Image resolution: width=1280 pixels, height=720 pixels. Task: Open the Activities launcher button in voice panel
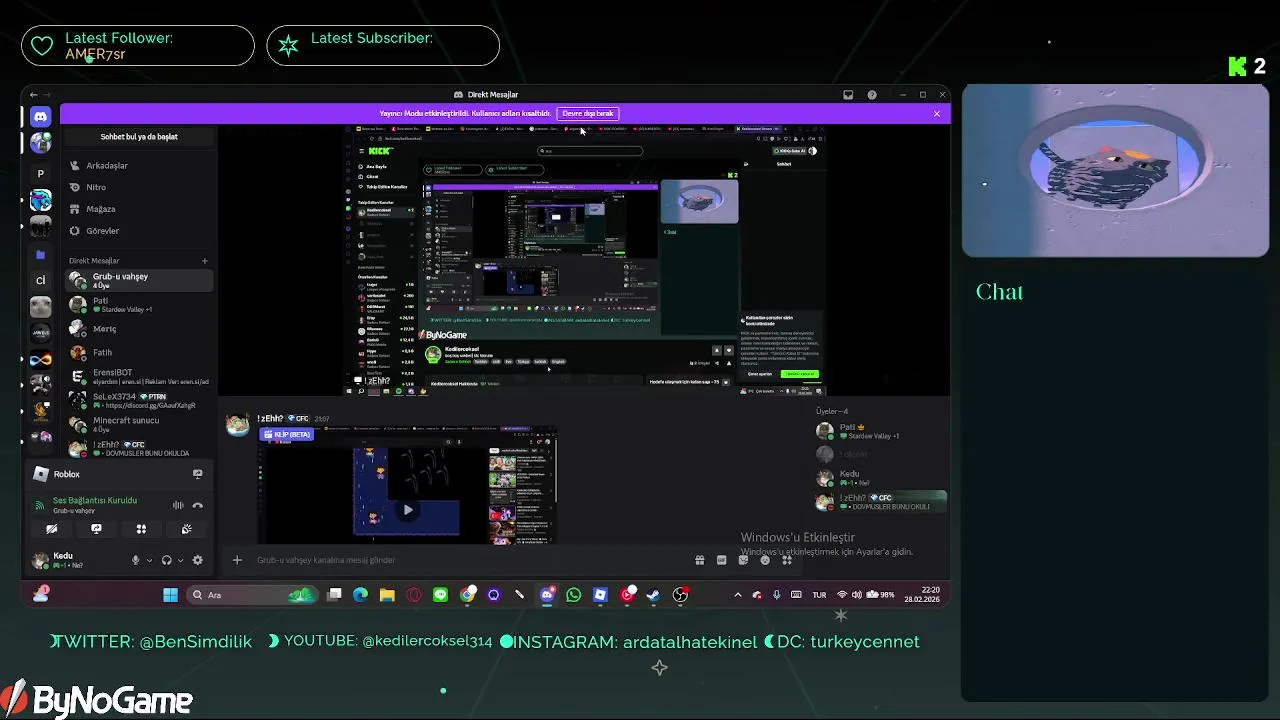[x=141, y=529]
